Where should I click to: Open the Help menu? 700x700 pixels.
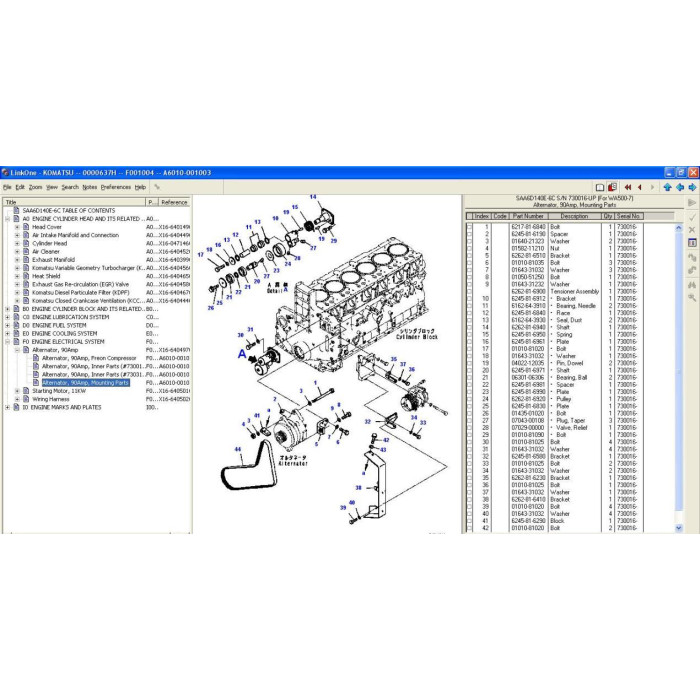point(140,187)
